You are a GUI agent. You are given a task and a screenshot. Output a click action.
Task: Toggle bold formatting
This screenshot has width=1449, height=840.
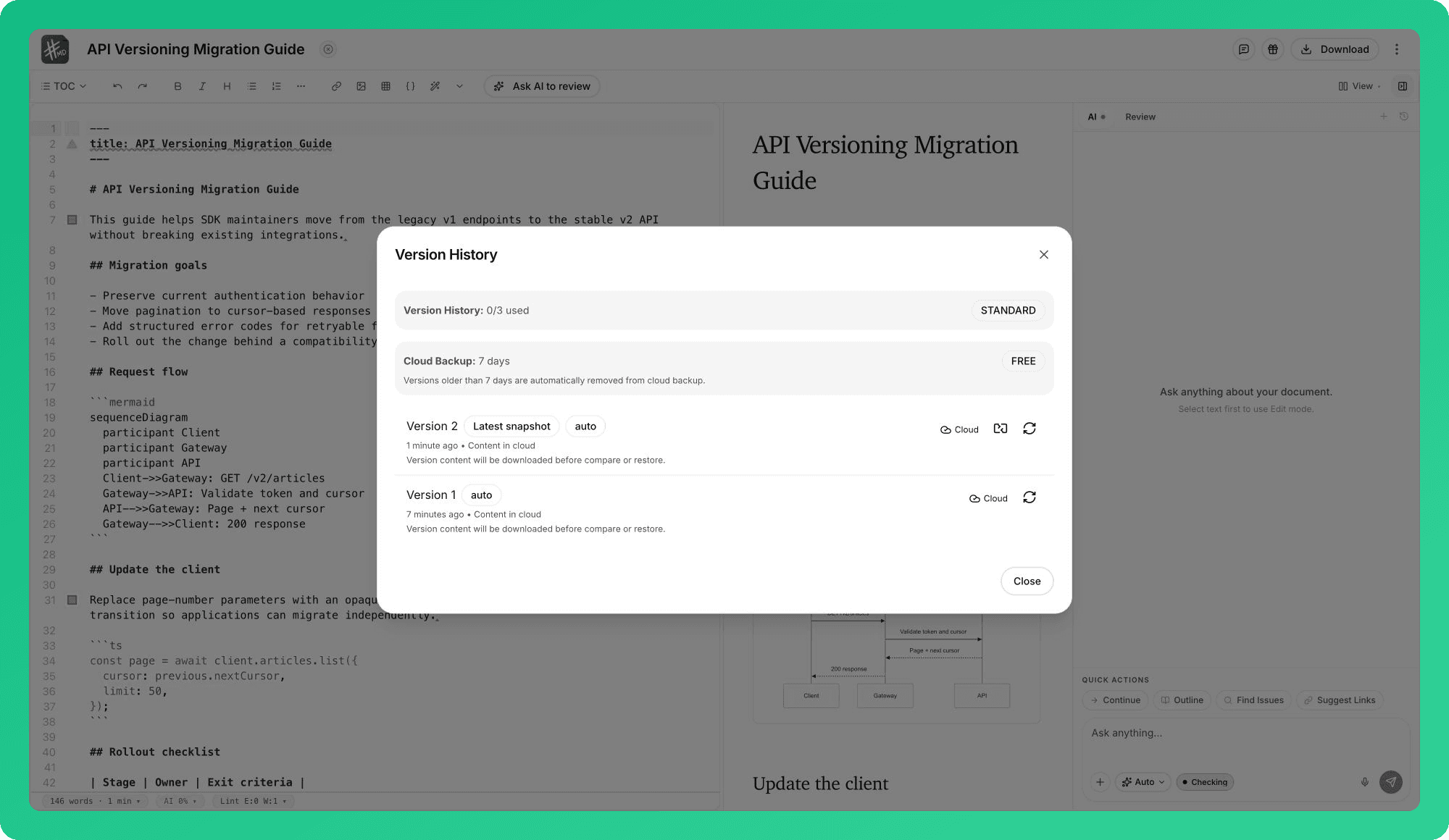pyautogui.click(x=178, y=86)
